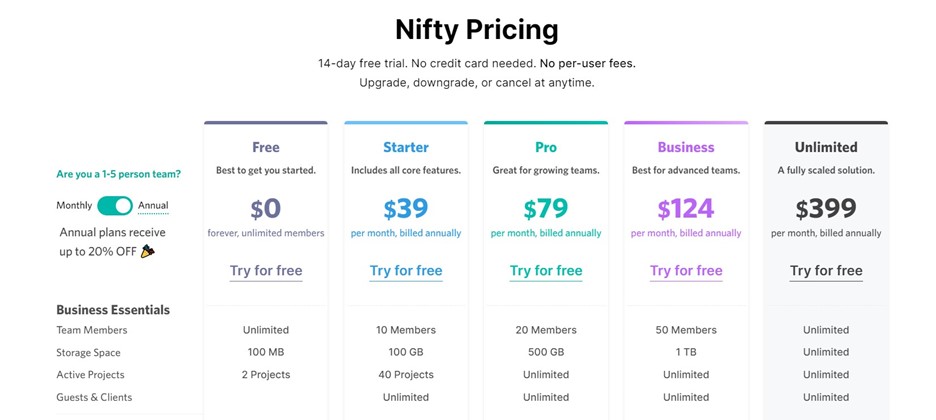Click Try for free under Unlimited plan
936x420 pixels.
coord(826,271)
